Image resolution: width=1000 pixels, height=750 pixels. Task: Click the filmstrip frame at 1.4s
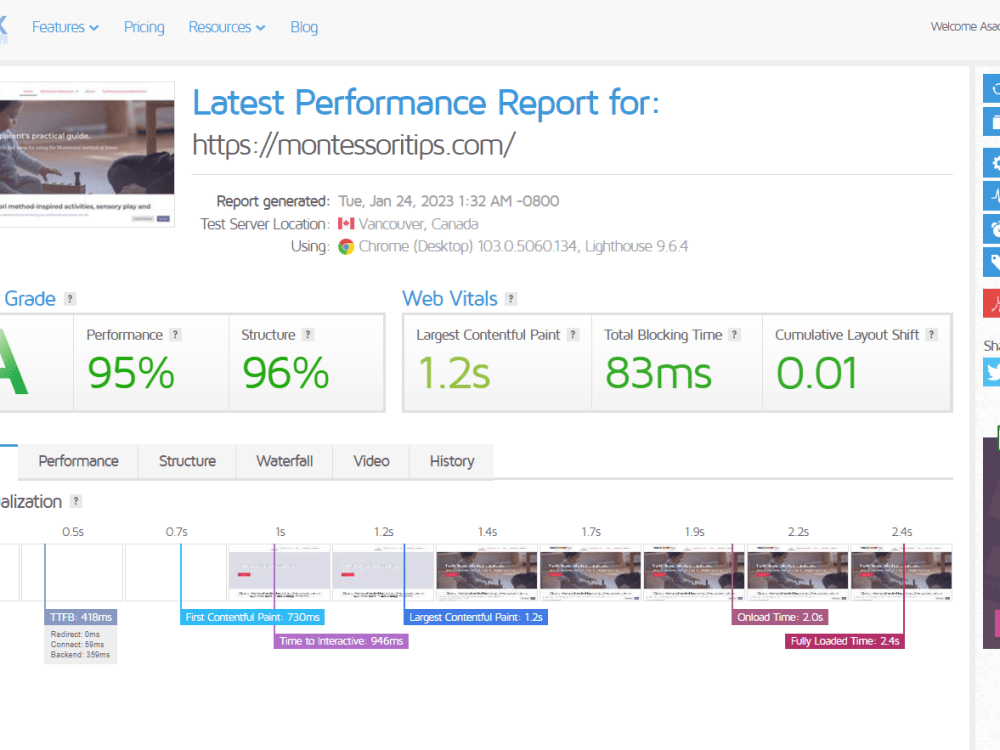(487, 572)
